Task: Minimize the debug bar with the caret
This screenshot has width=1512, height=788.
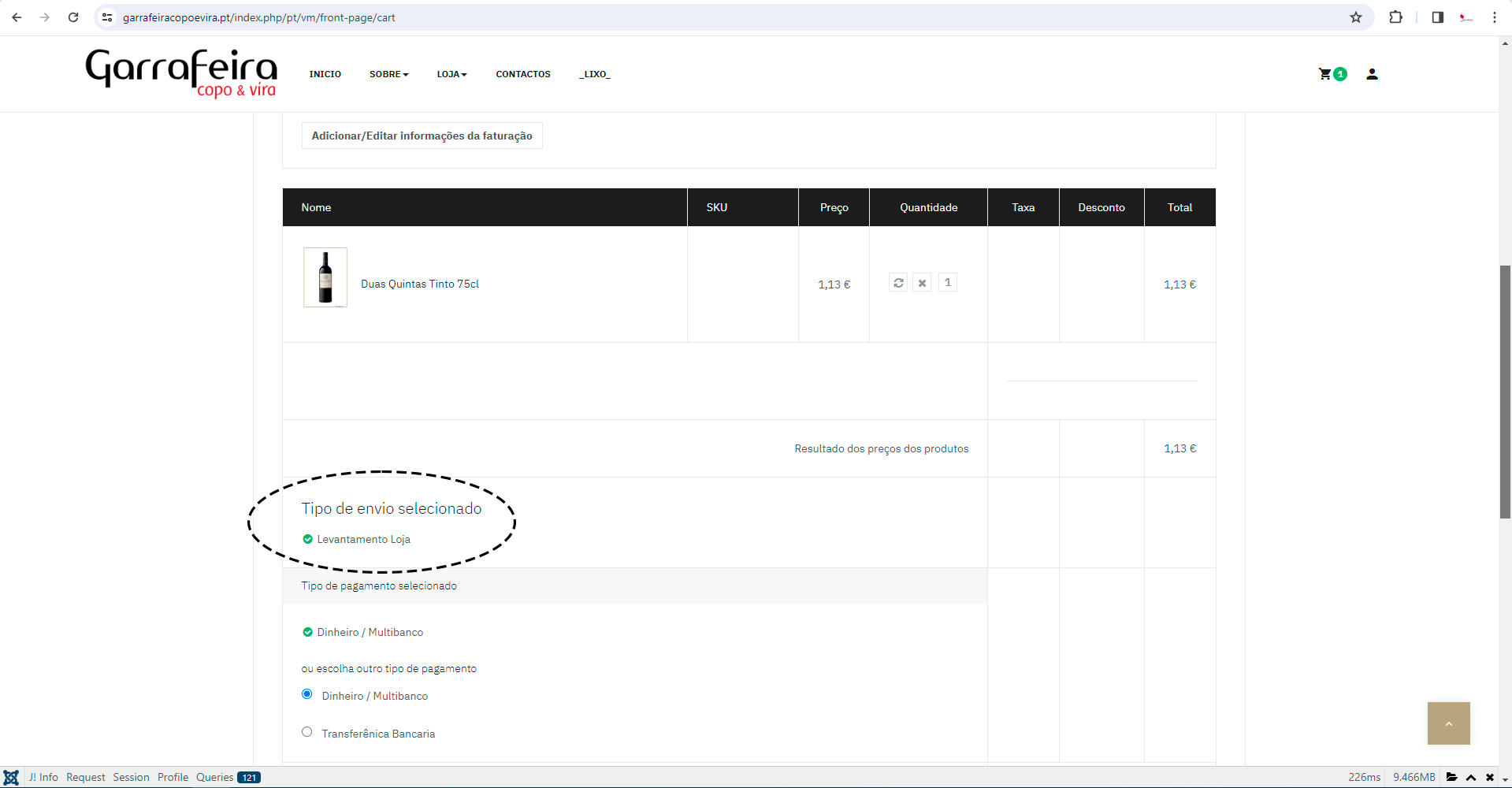Action: pos(1471,777)
